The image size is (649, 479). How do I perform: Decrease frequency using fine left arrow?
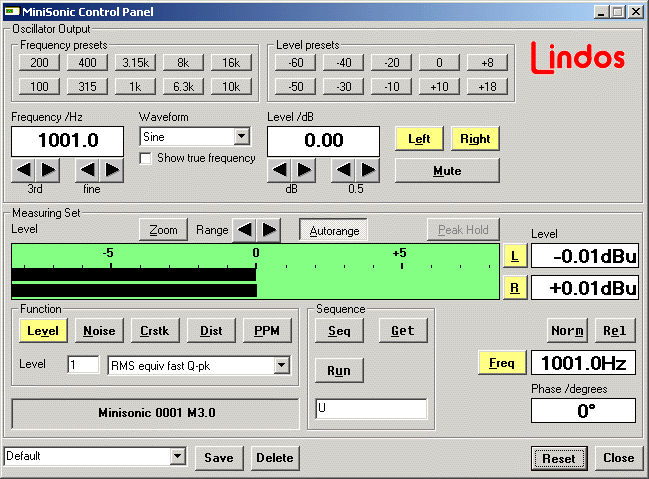coord(87,170)
